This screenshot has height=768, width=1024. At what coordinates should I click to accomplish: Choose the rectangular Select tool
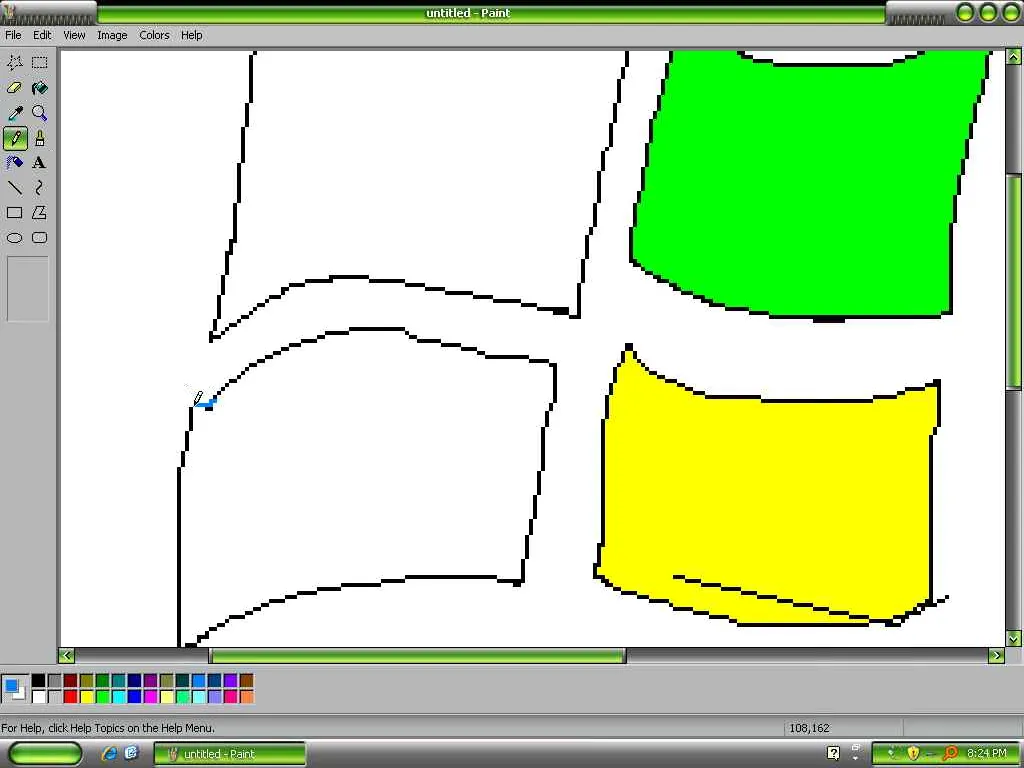(x=40, y=63)
